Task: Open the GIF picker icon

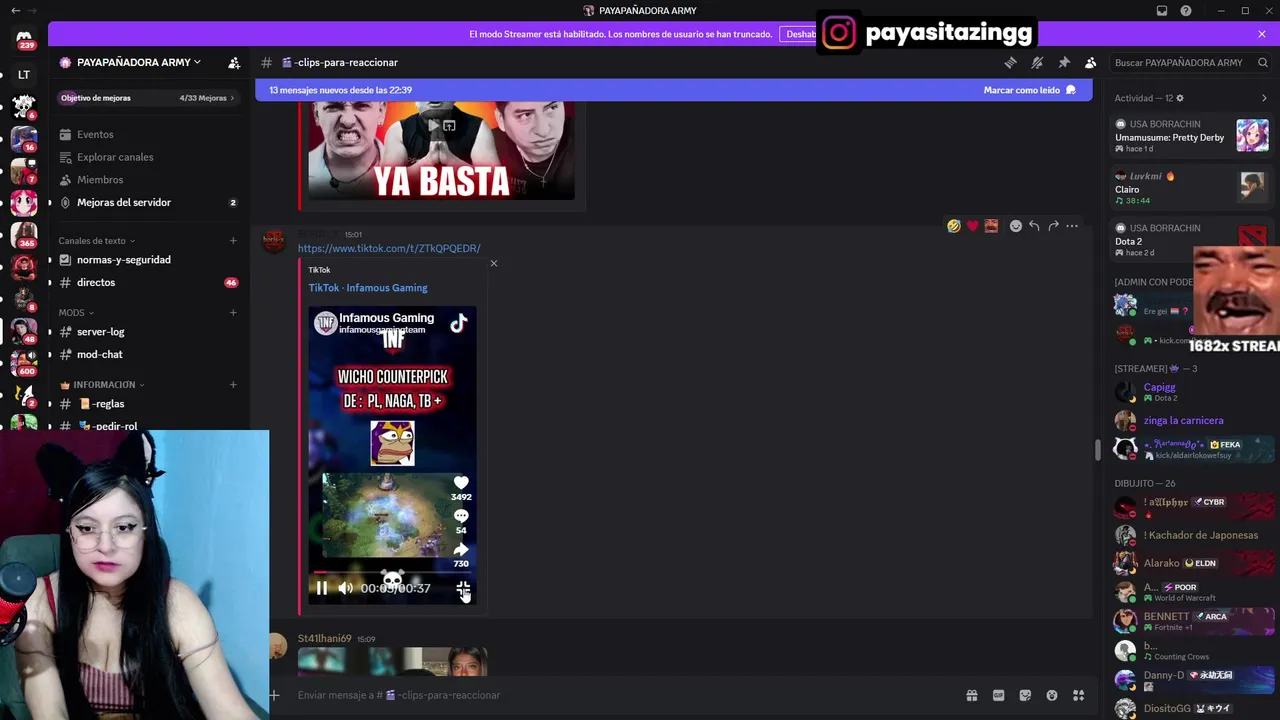Action: tap(998, 695)
